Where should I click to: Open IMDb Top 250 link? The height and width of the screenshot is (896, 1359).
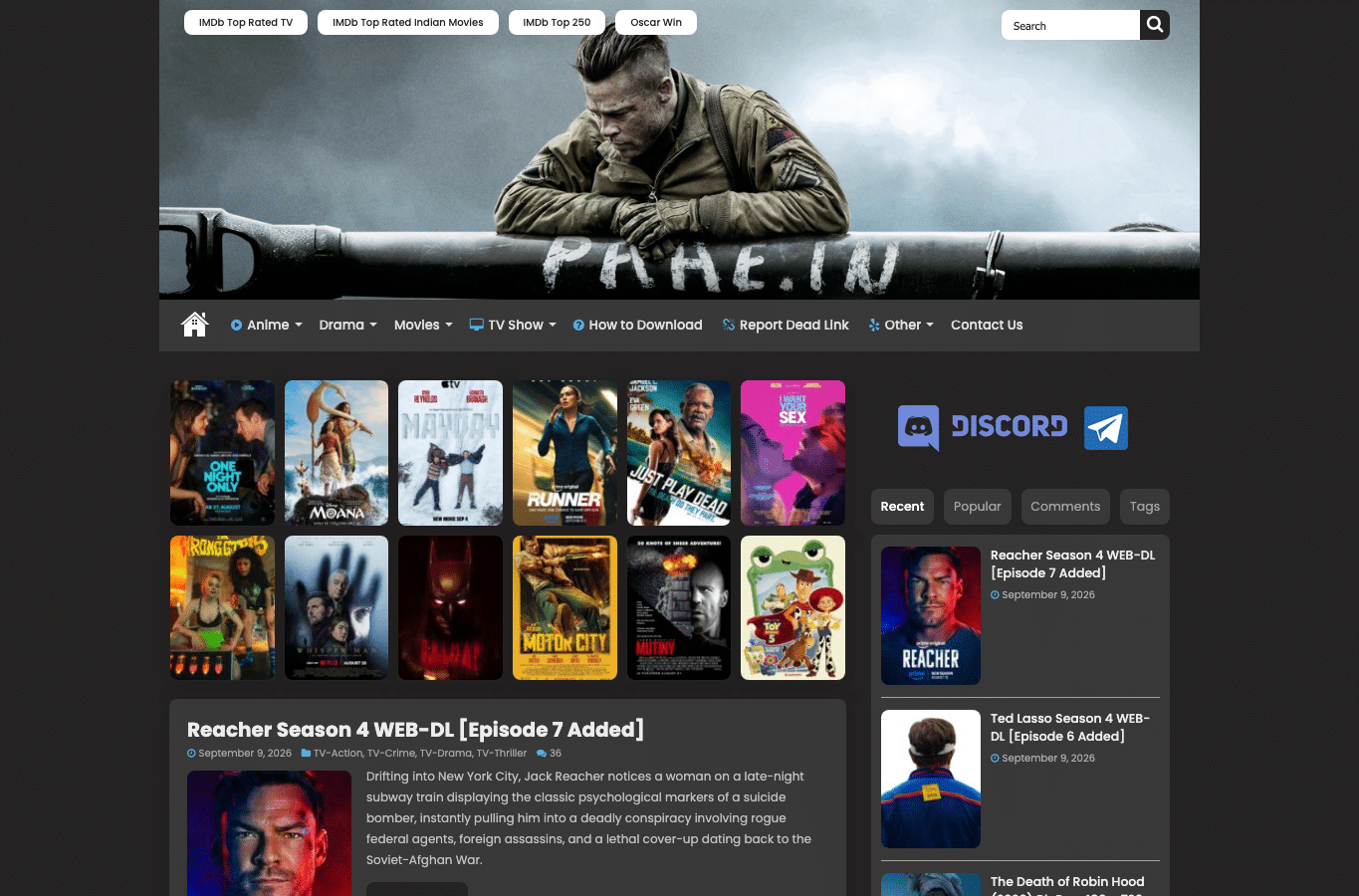tap(557, 22)
